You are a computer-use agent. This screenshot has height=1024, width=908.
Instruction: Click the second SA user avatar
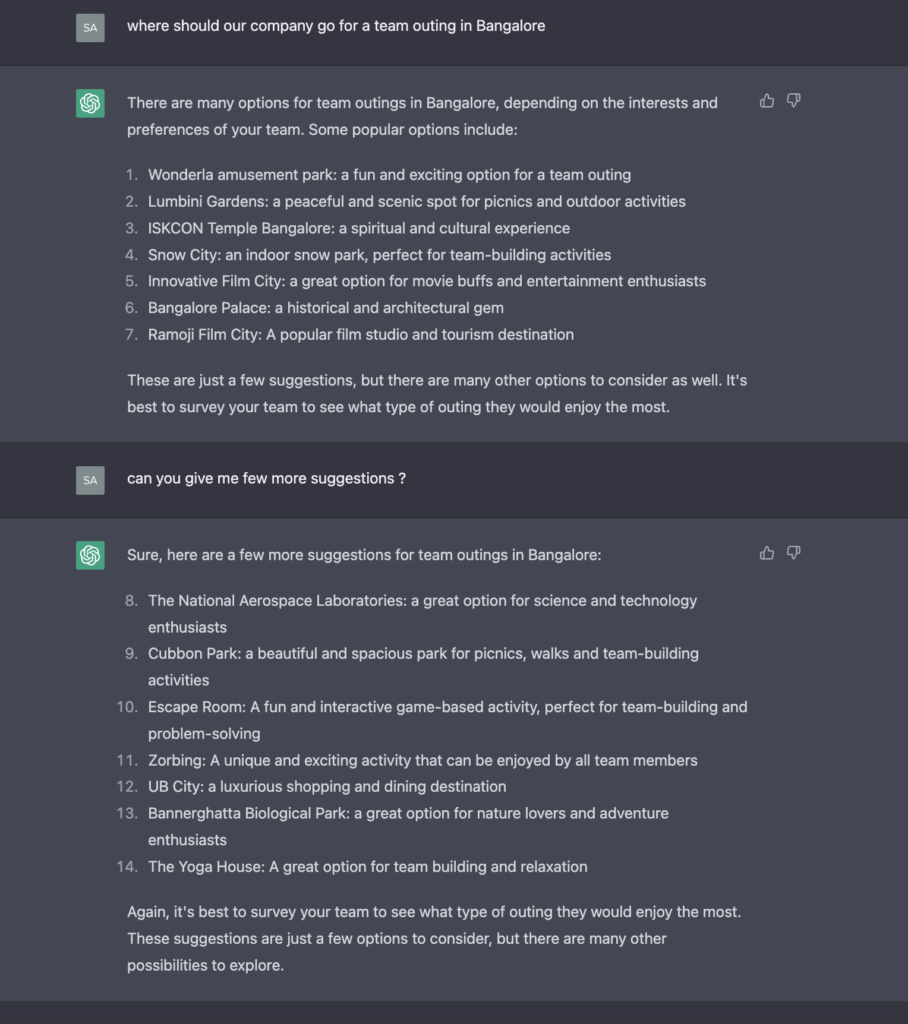(x=90, y=480)
